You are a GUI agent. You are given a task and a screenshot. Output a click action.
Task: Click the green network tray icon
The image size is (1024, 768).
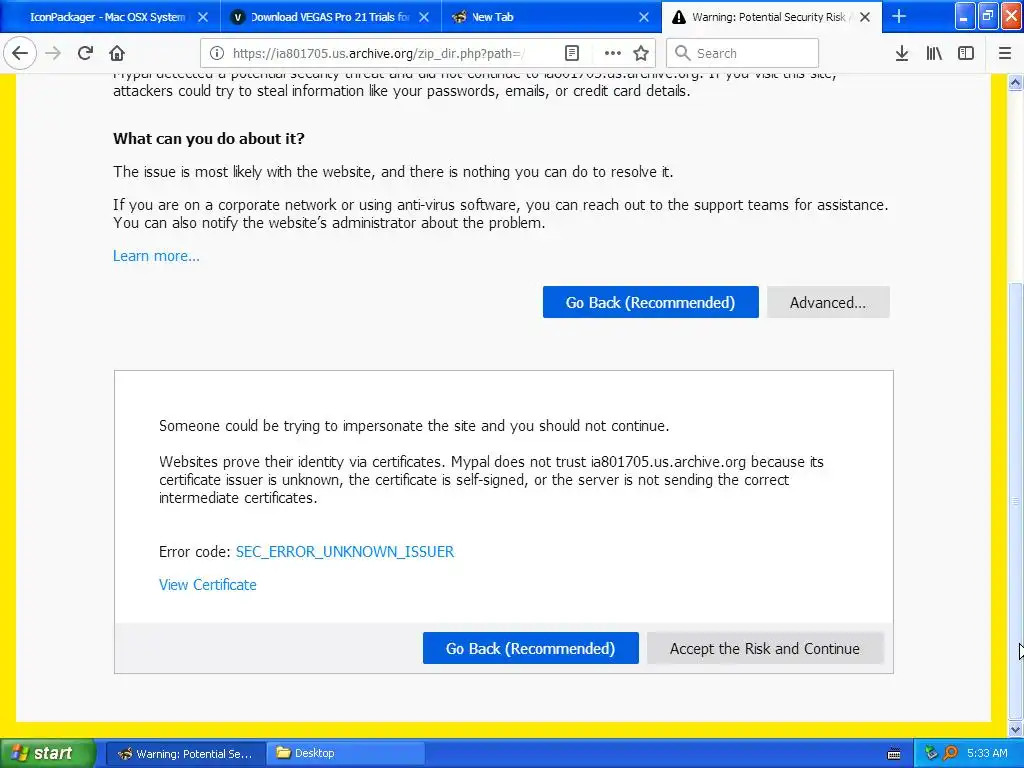coord(931,753)
